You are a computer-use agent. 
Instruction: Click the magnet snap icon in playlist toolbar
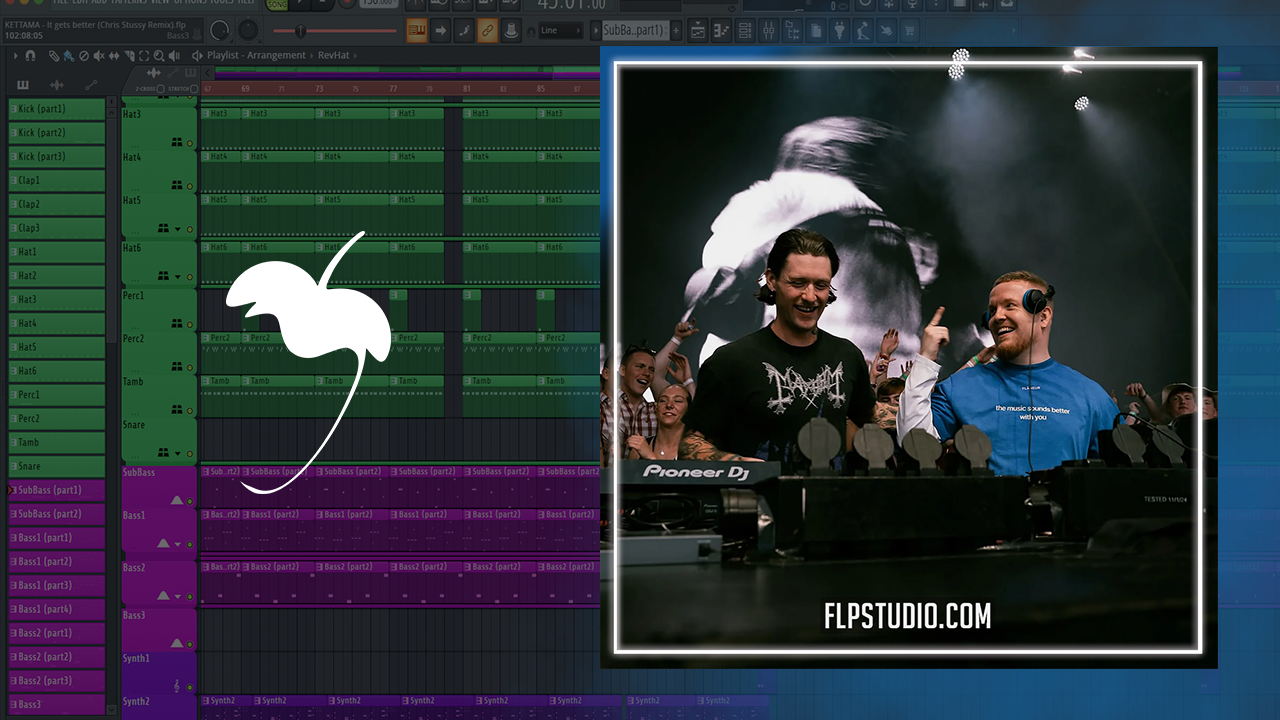tap(30, 56)
